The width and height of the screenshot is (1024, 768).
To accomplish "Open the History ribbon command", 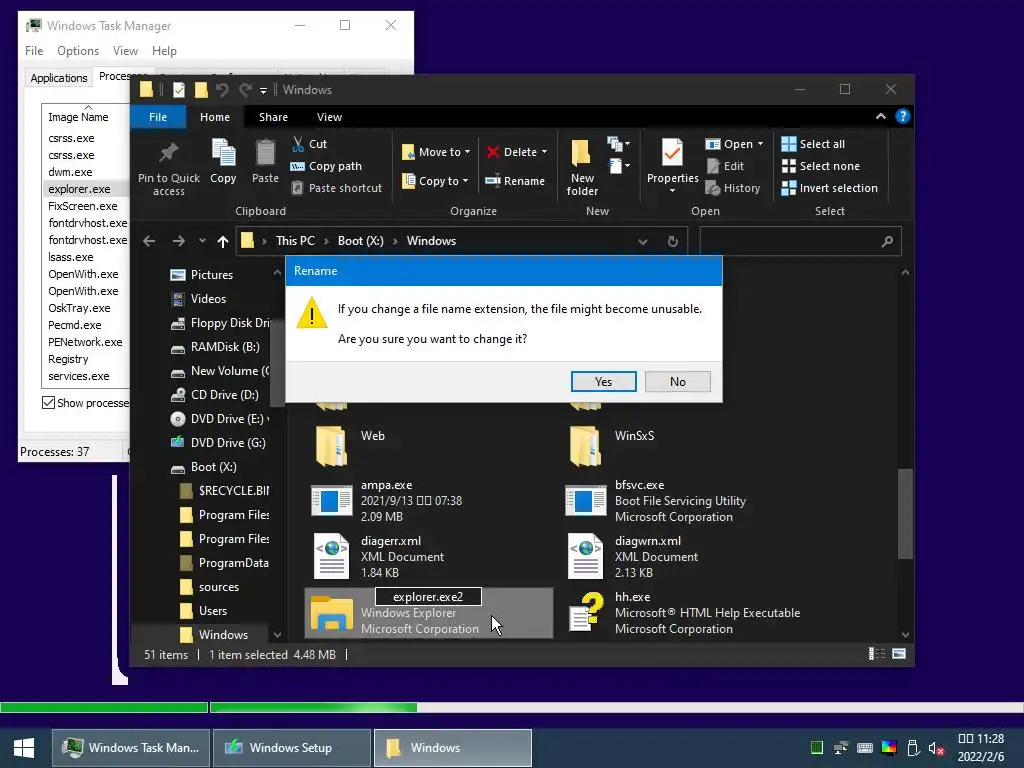I will 733,188.
